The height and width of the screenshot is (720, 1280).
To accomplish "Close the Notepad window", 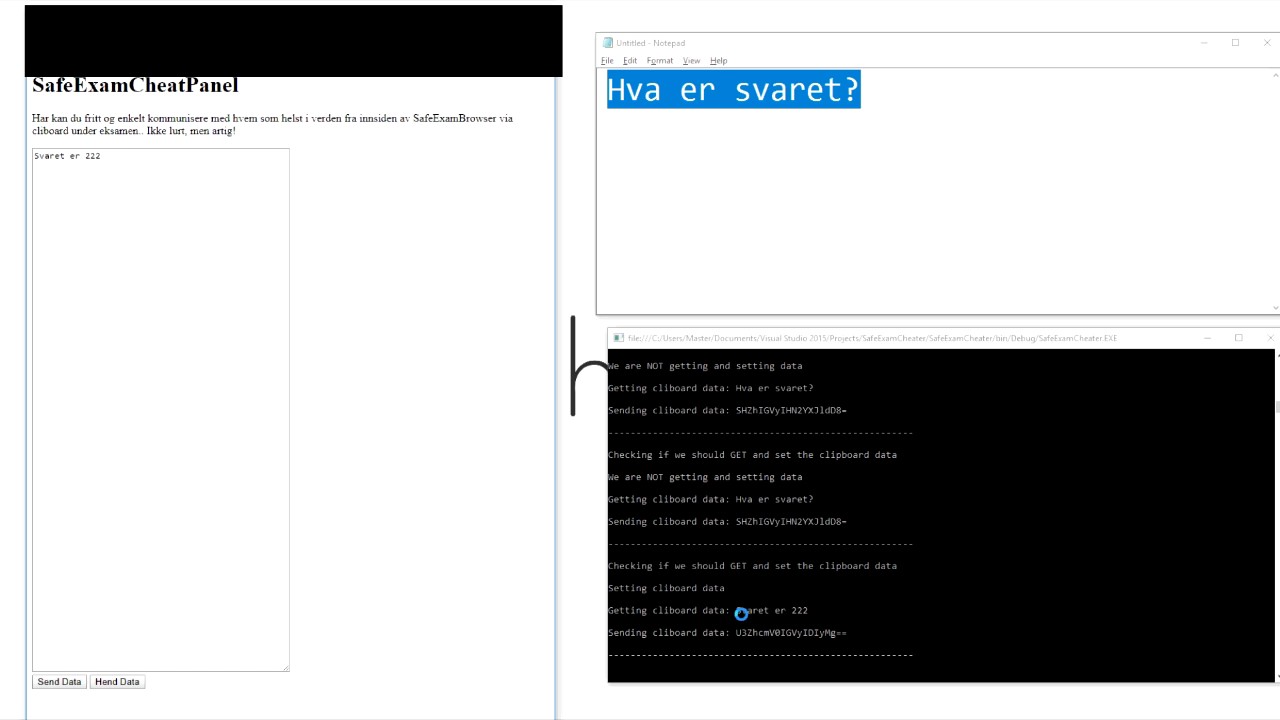I will (x=1267, y=43).
